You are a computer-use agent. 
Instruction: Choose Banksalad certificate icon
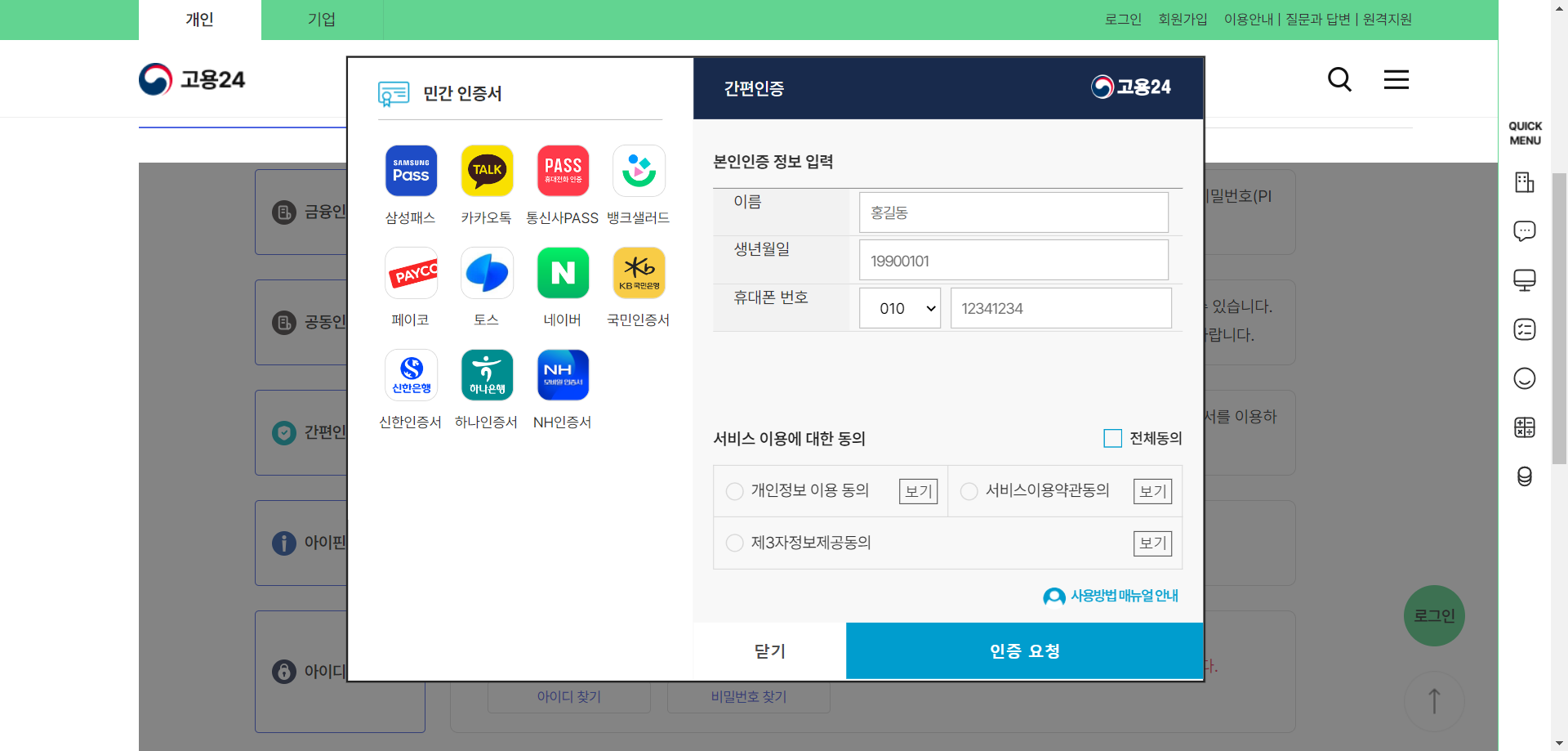click(x=639, y=171)
